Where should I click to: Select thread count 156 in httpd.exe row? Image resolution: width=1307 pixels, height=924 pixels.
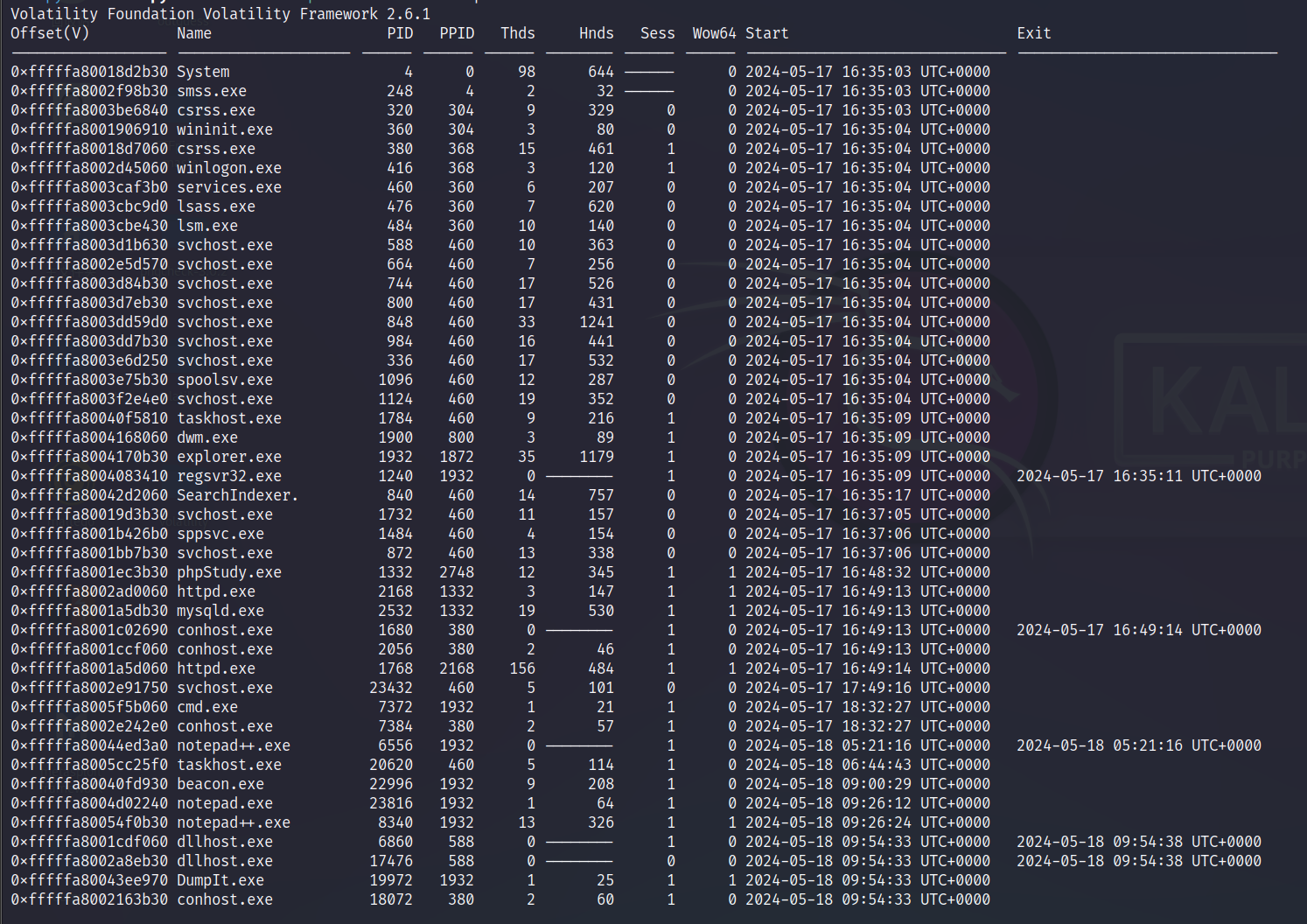tap(522, 668)
